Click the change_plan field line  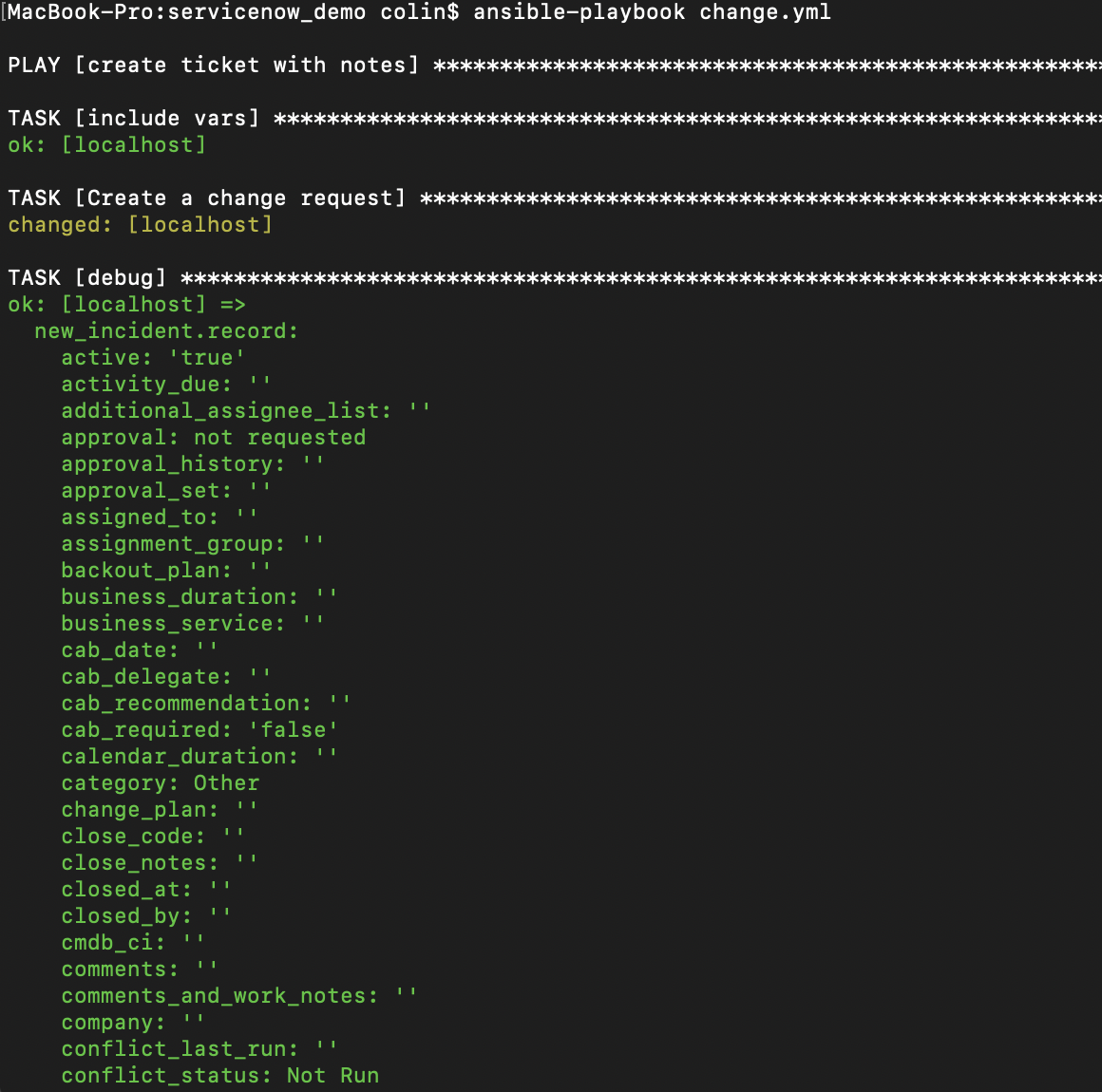pyautogui.click(x=140, y=810)
